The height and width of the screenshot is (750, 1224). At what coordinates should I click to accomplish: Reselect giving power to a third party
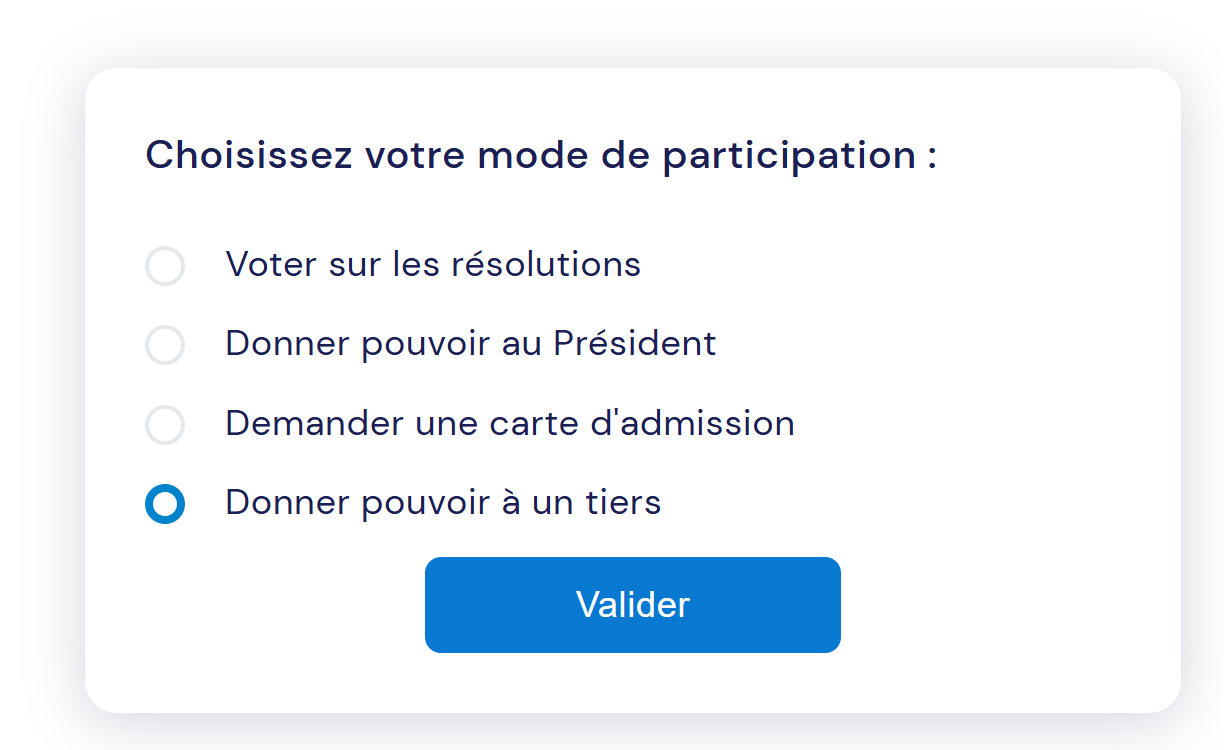tap(165, 503)
